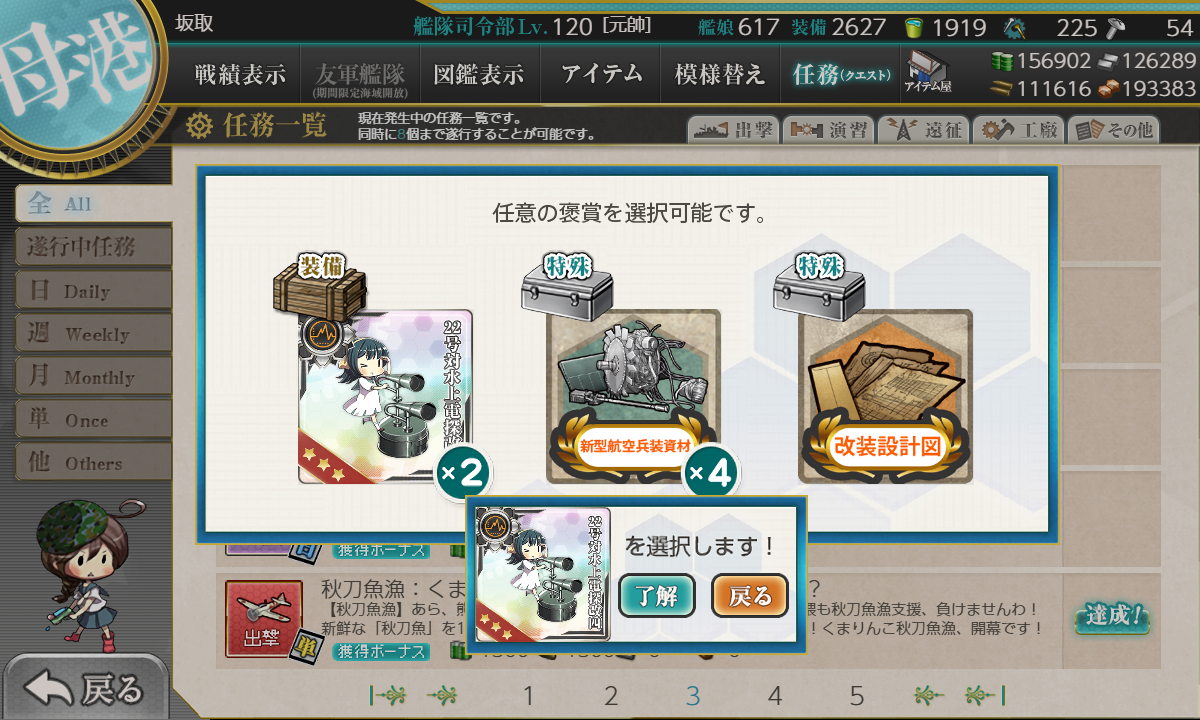Open the 図鑑表示 encyclopedia menu
This screenshot has height=720, width=1200.
(x=479, y=74)
